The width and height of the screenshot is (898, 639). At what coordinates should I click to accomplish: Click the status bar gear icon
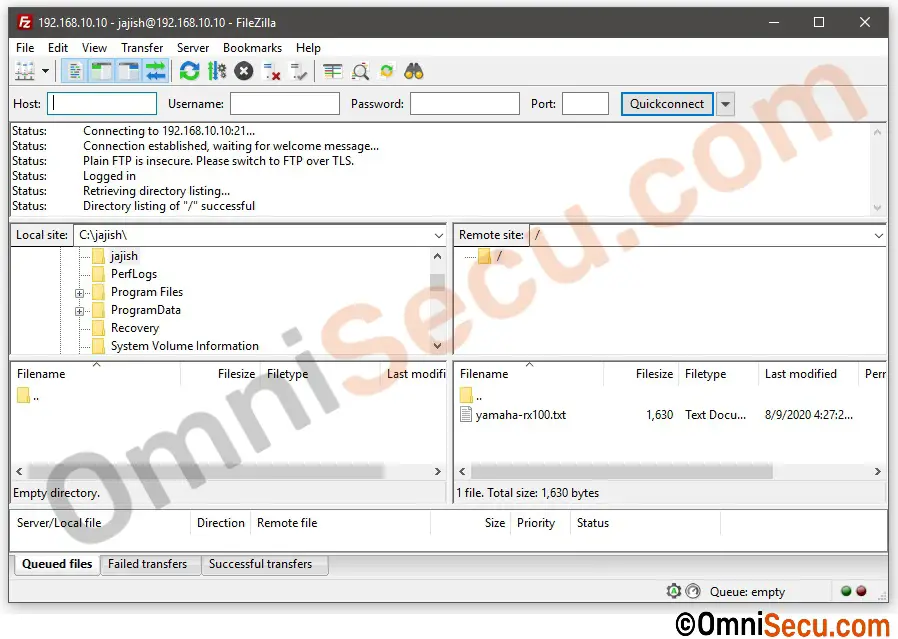click(674, 591)
